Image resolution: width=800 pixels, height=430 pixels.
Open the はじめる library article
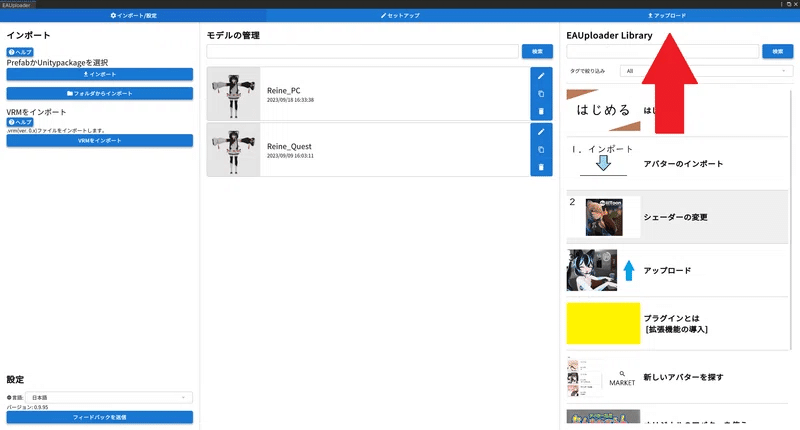pos(677,111)
